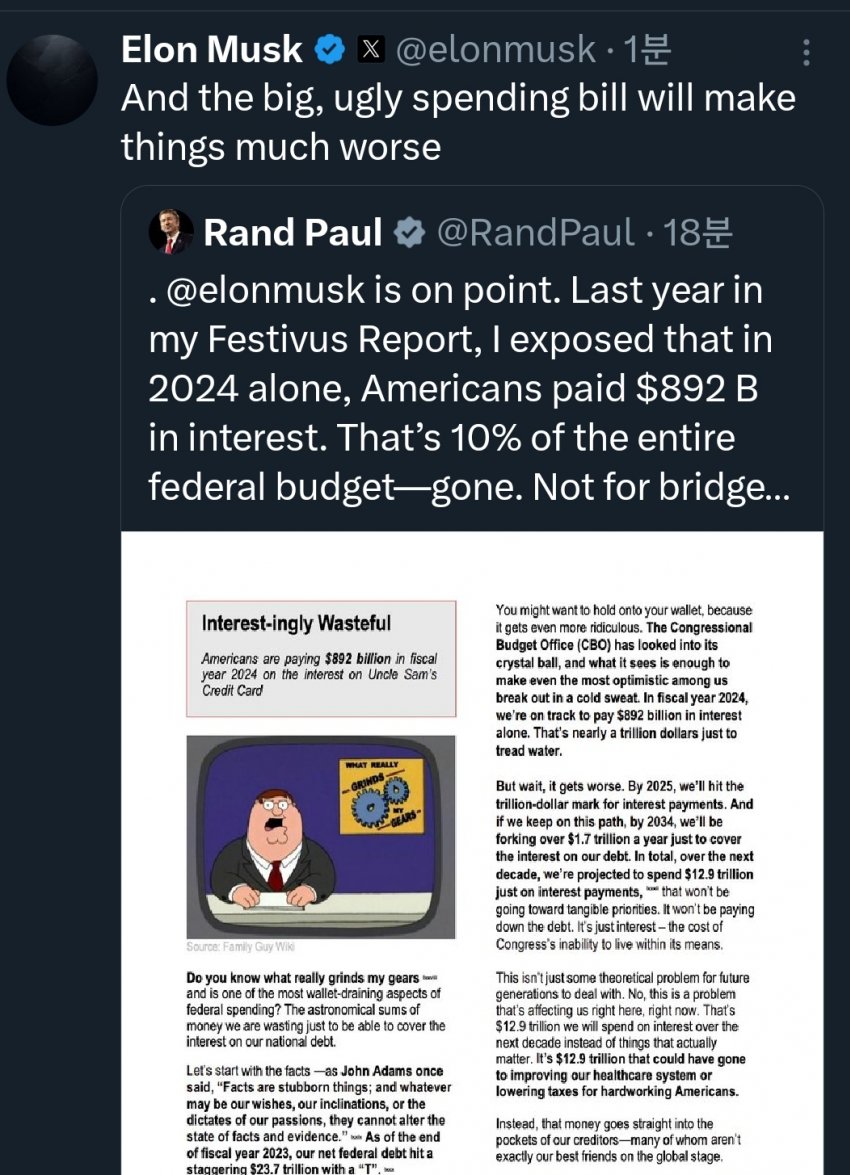Tap the 18분 timestamp on the quoted post

point(698,233)
